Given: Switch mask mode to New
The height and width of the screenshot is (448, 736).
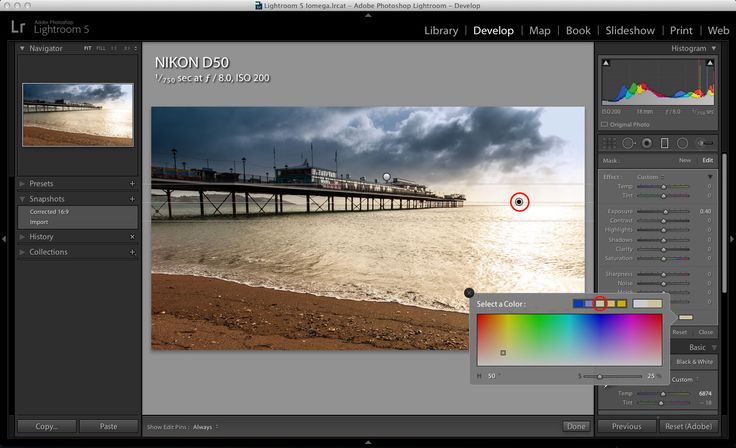Looking at the screenshot, I should 684,161.
